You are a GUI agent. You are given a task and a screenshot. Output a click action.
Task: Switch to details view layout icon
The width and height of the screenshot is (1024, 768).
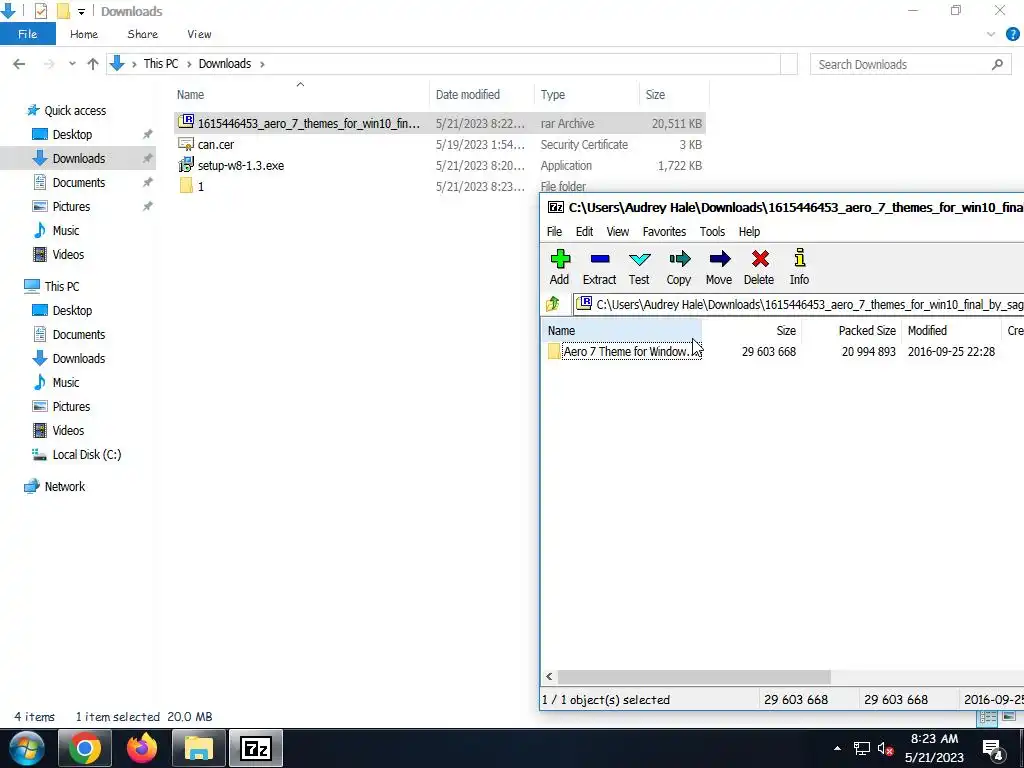click(x=987, y=718)
